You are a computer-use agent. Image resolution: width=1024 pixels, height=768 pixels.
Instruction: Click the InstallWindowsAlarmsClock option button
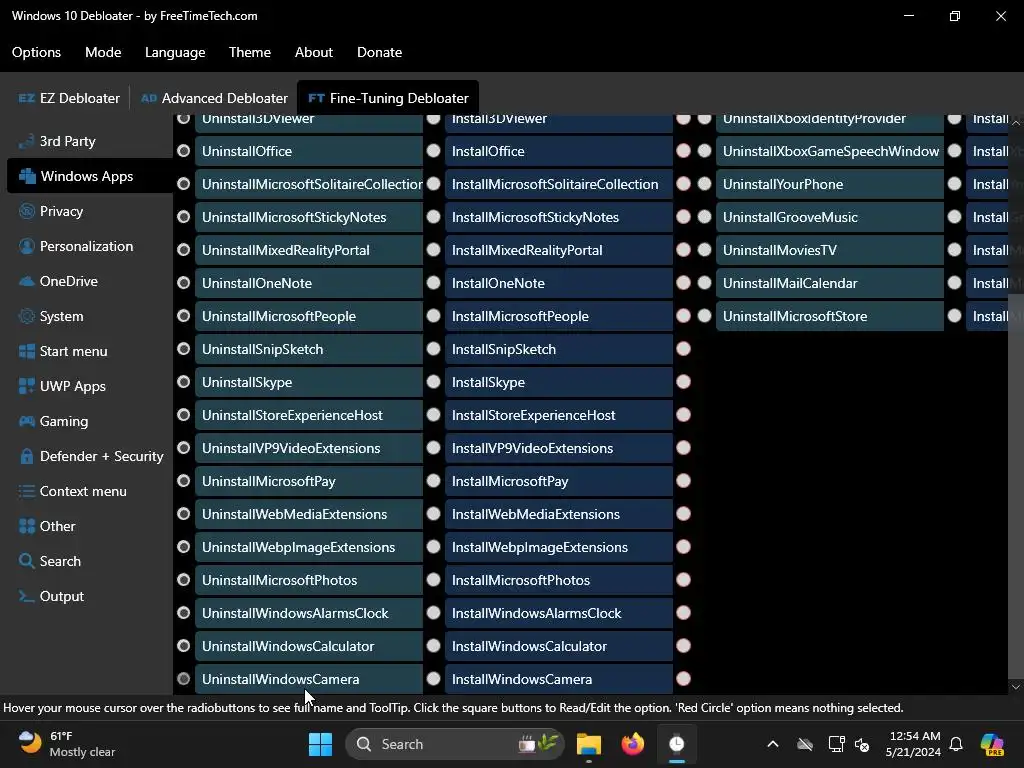pyautogui.click(x=559, y=613)
